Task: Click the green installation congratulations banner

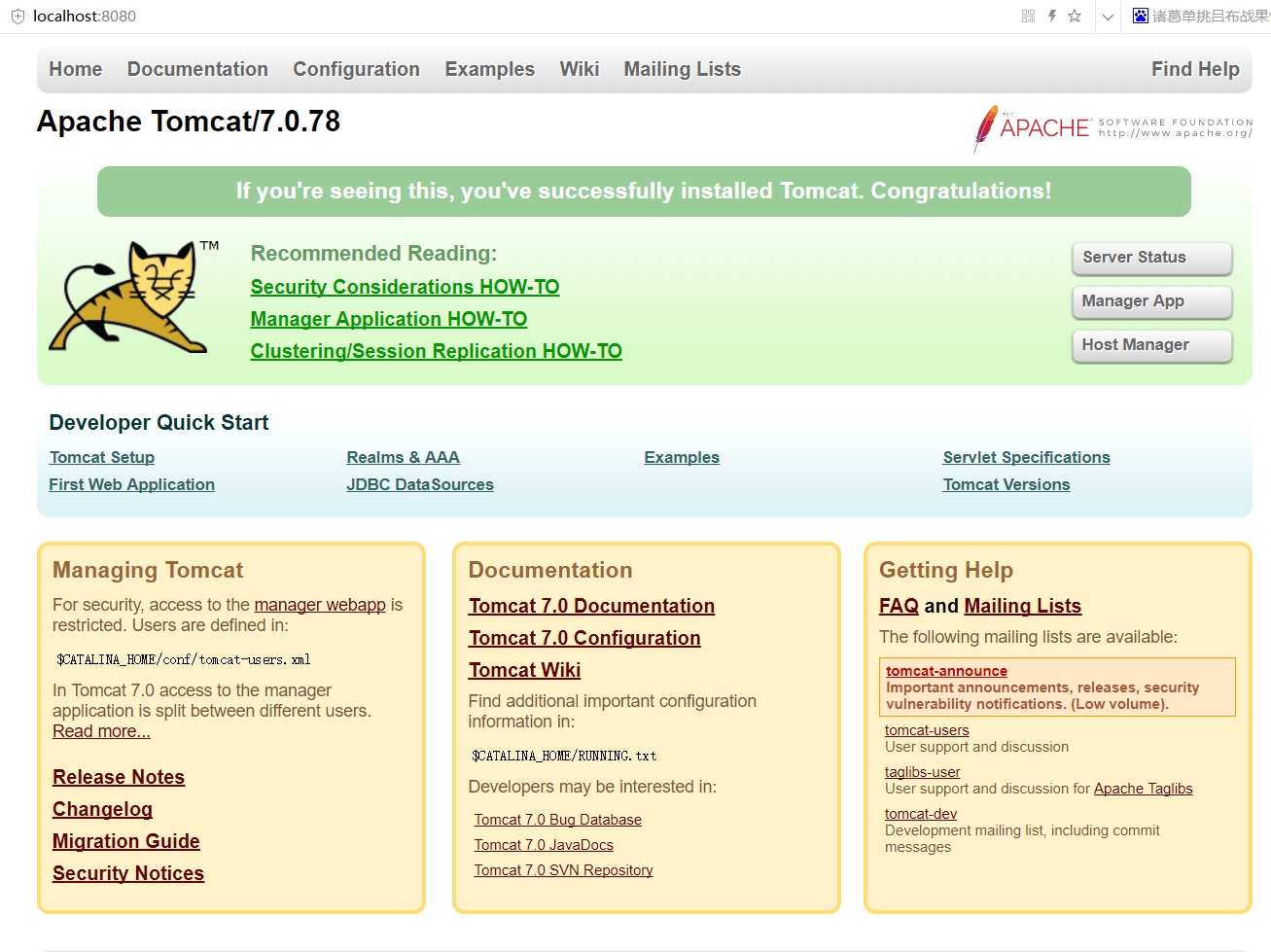Action: (x=644, y=192)
